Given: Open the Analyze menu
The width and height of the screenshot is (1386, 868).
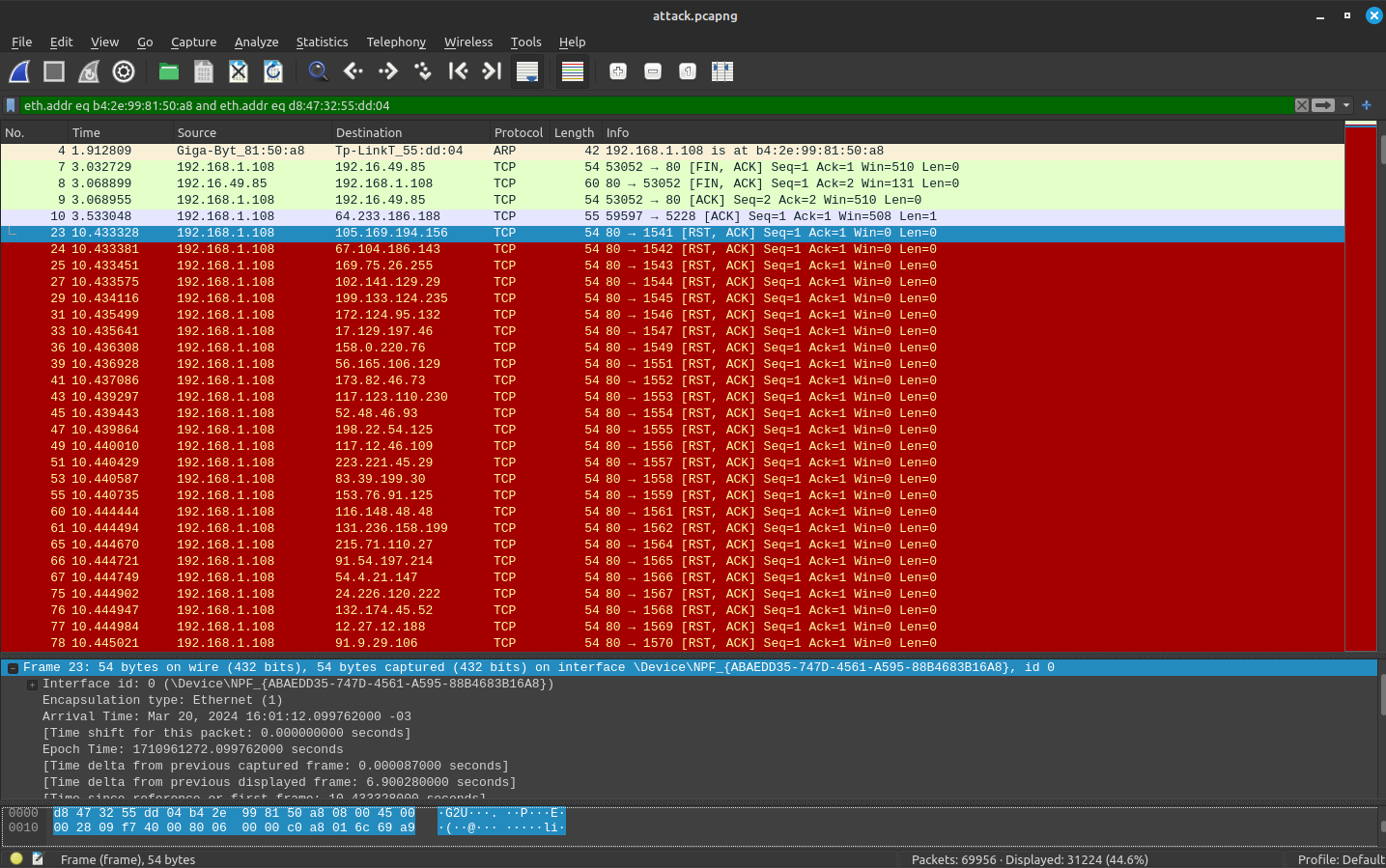Looking at the screenshot, I should [x=256, y=42].
